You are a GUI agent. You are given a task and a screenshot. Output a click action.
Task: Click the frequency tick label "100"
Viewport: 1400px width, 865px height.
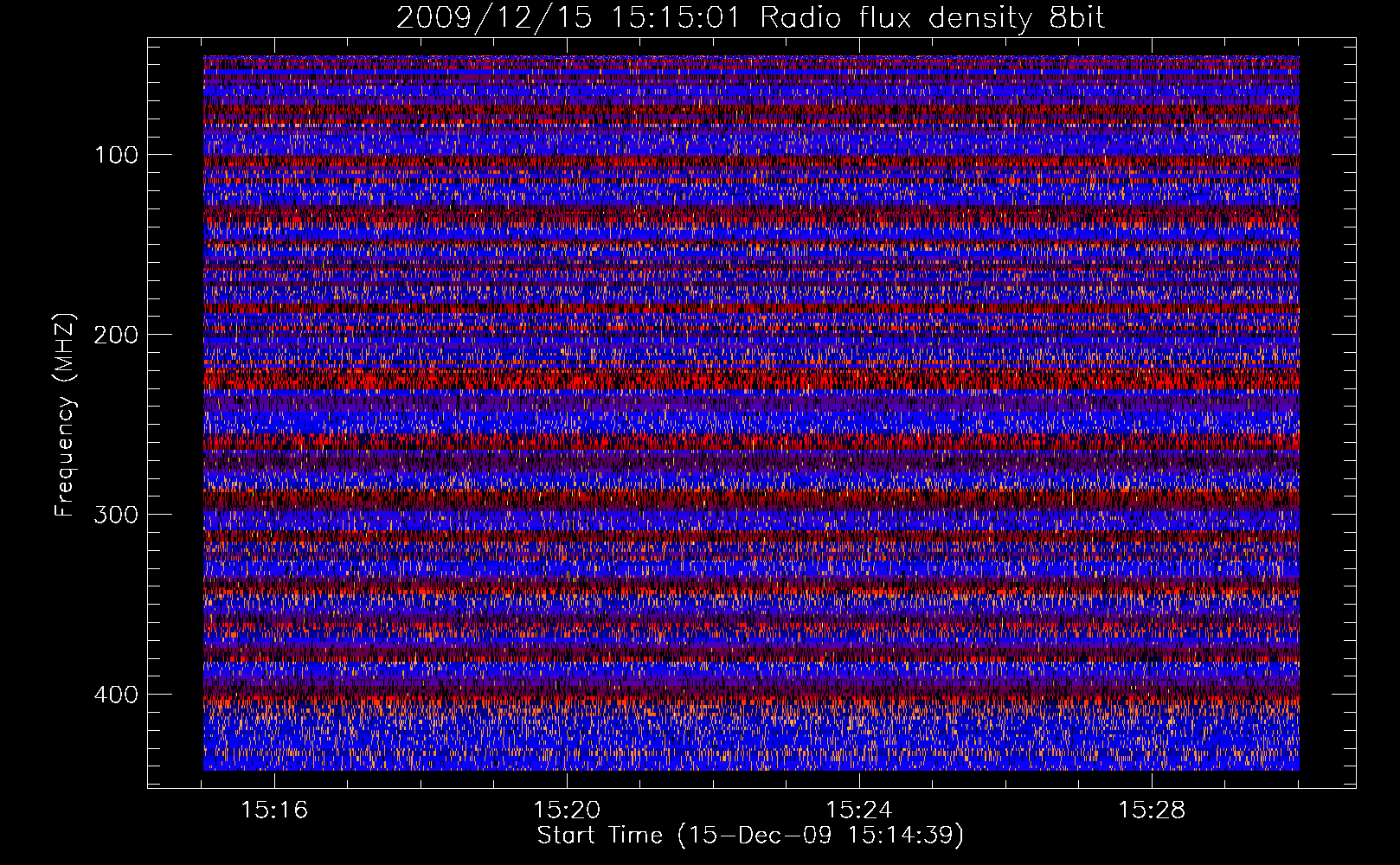pyautogui.click(x=116, y=156)
